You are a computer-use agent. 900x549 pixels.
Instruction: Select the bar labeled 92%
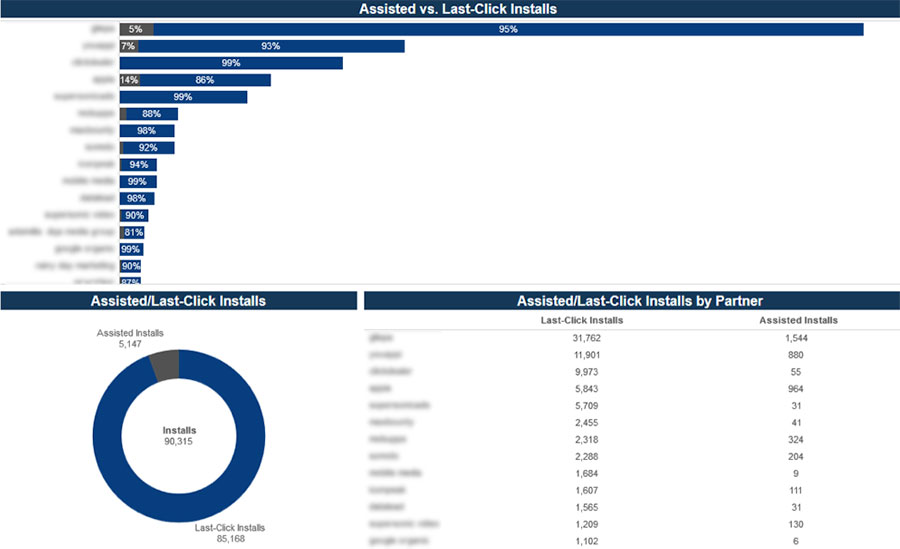(148, 148)
